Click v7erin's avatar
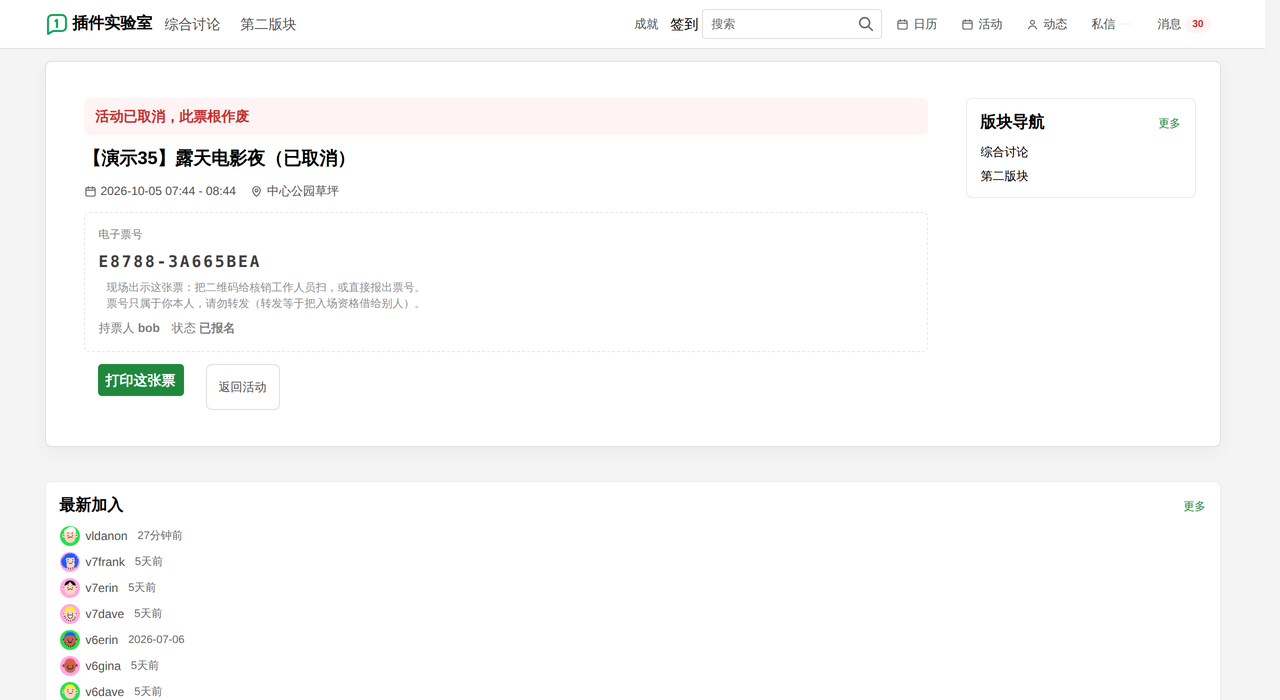This screenshot has width=1280, height=700. tap(70, 588)
